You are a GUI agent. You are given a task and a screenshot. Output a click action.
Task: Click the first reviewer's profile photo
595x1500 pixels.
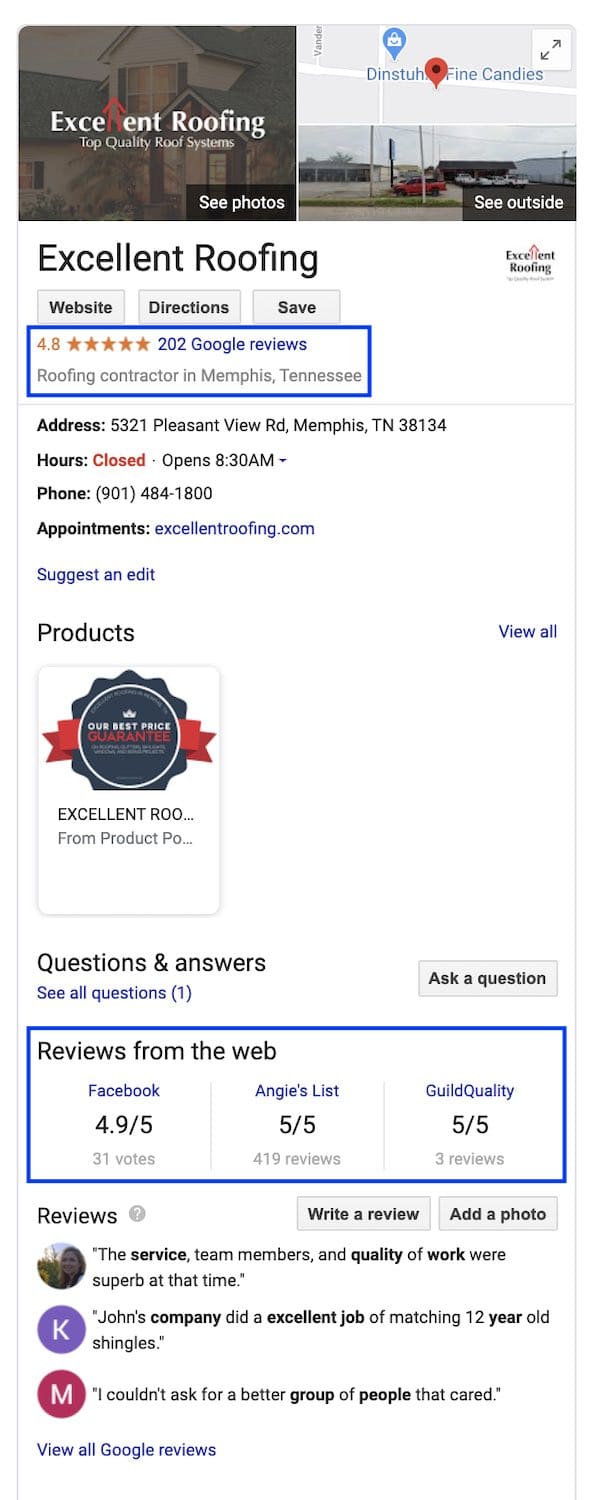pyautogui.click(x=61, y=1265)
